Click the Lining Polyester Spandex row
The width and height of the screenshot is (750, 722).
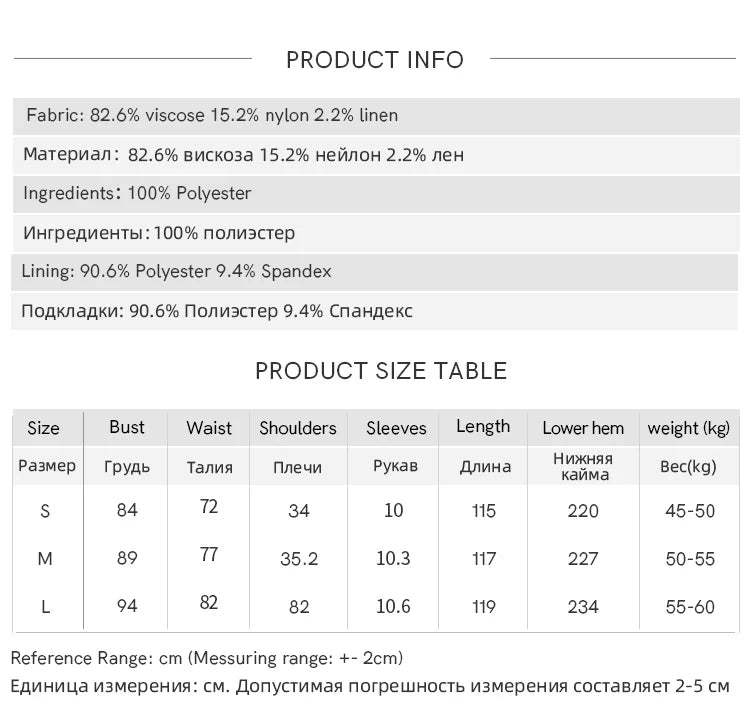tap(177, 271)
